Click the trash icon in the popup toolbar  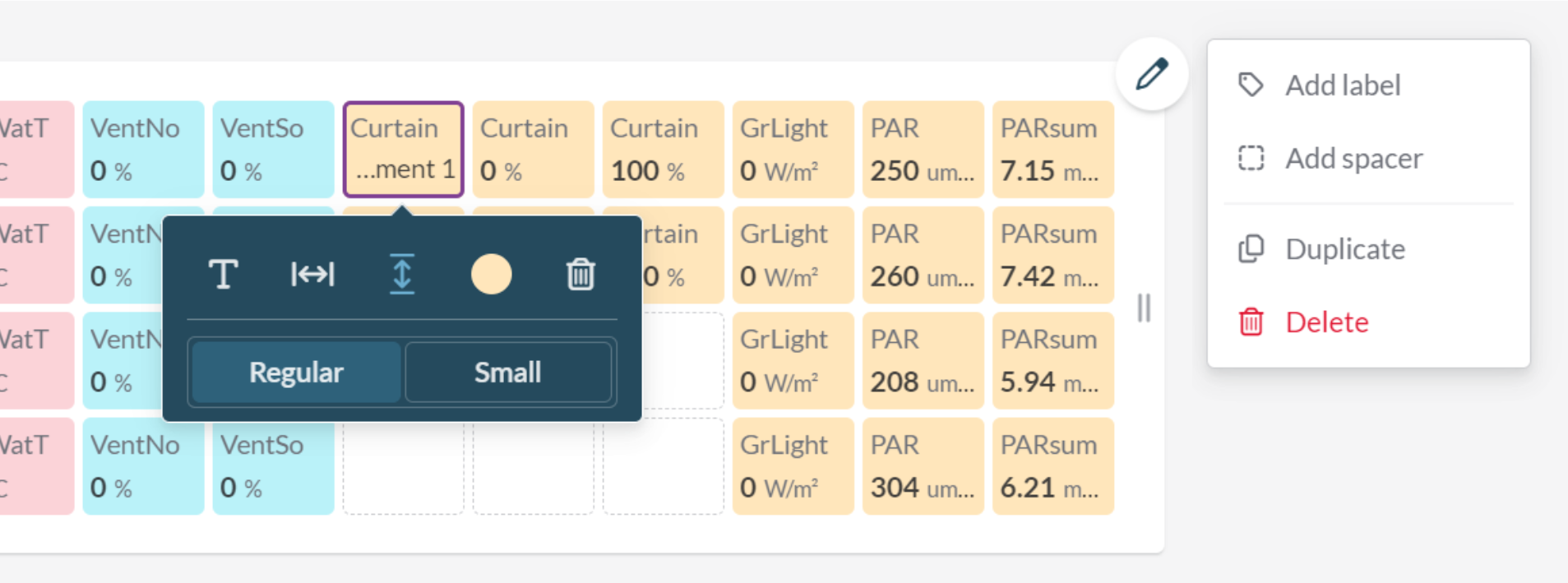[x=580, y=274]
